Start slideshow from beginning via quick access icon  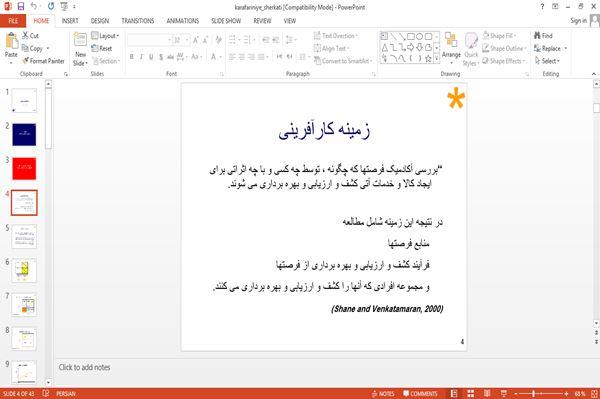click(64, 6)
